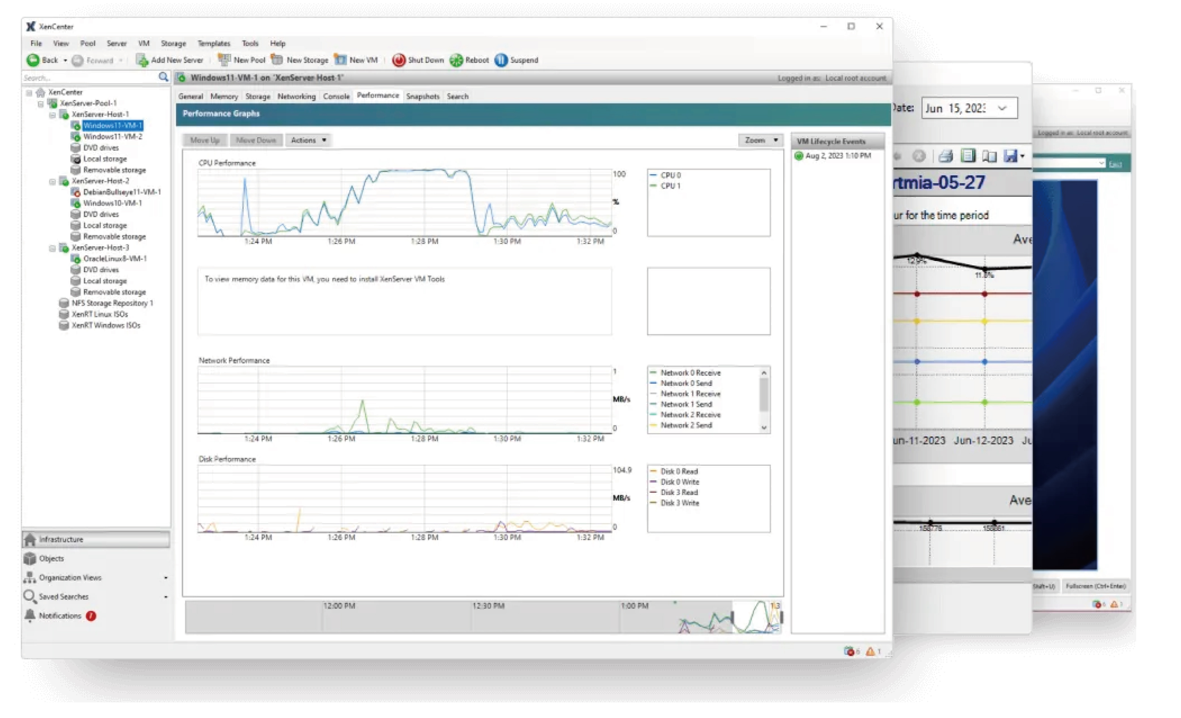Click the Search input field
1181x718 pixels.
88,77
